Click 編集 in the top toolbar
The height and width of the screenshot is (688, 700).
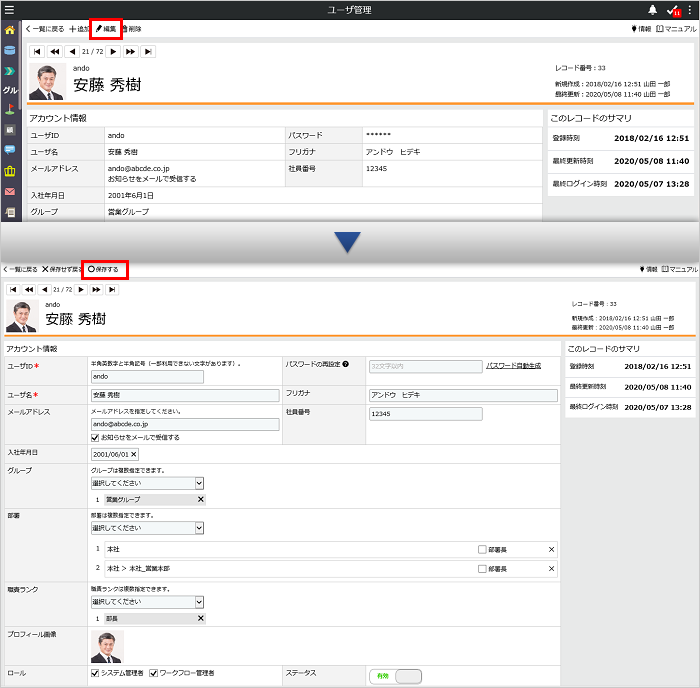(106, 29)
